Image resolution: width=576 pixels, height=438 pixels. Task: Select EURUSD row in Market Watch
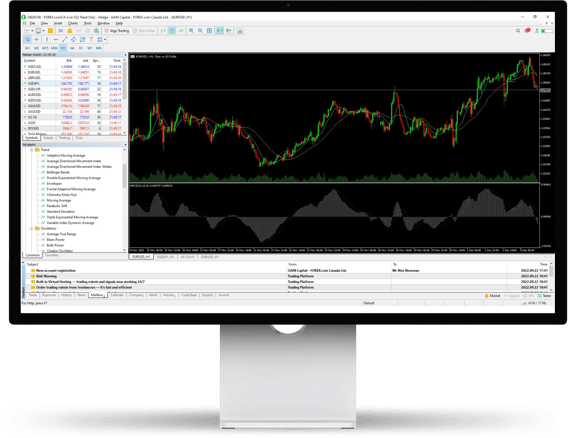tap(73, 72)
